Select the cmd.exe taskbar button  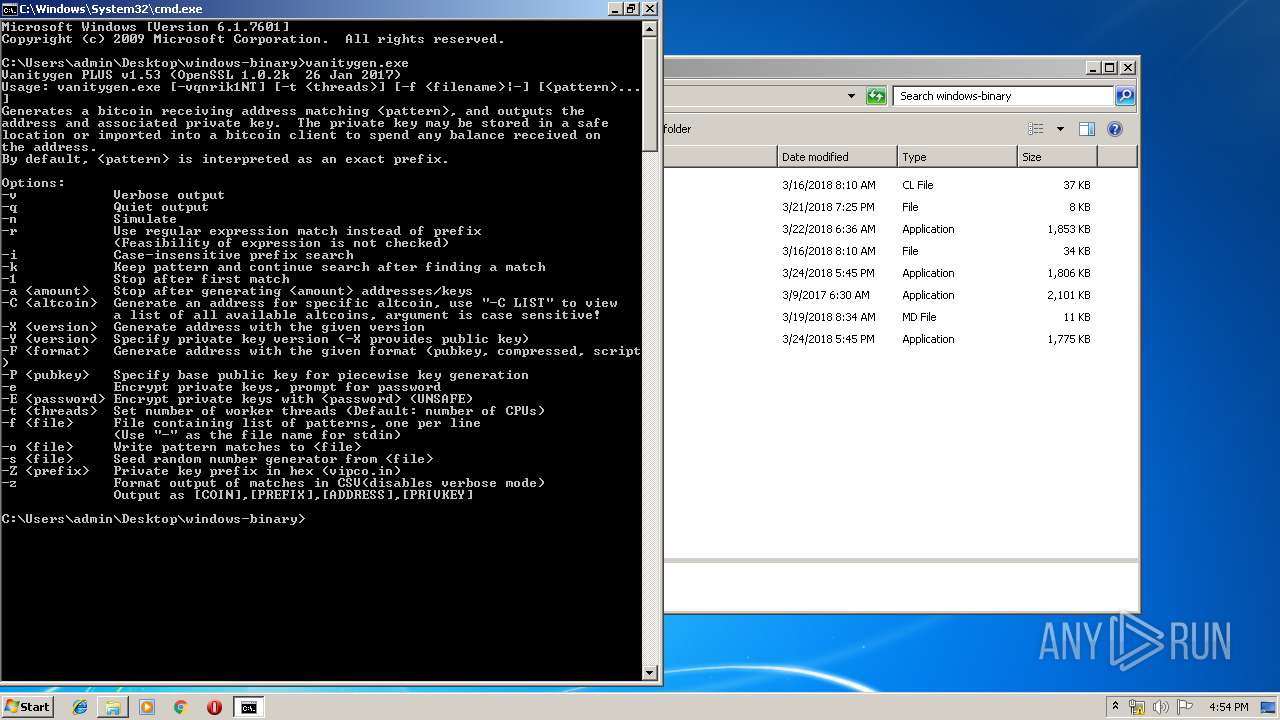(248, 707)
